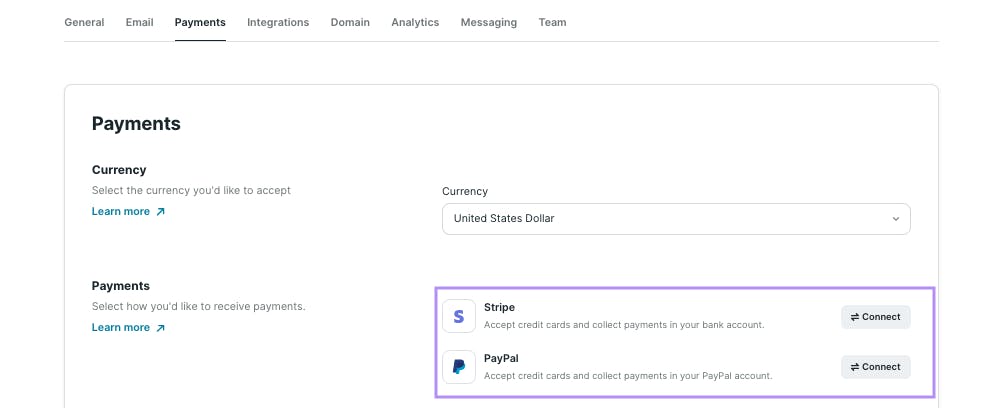This screenshot has width=982, height=408.
Task: Click the PayPal provider name
Action: point(501,358)
